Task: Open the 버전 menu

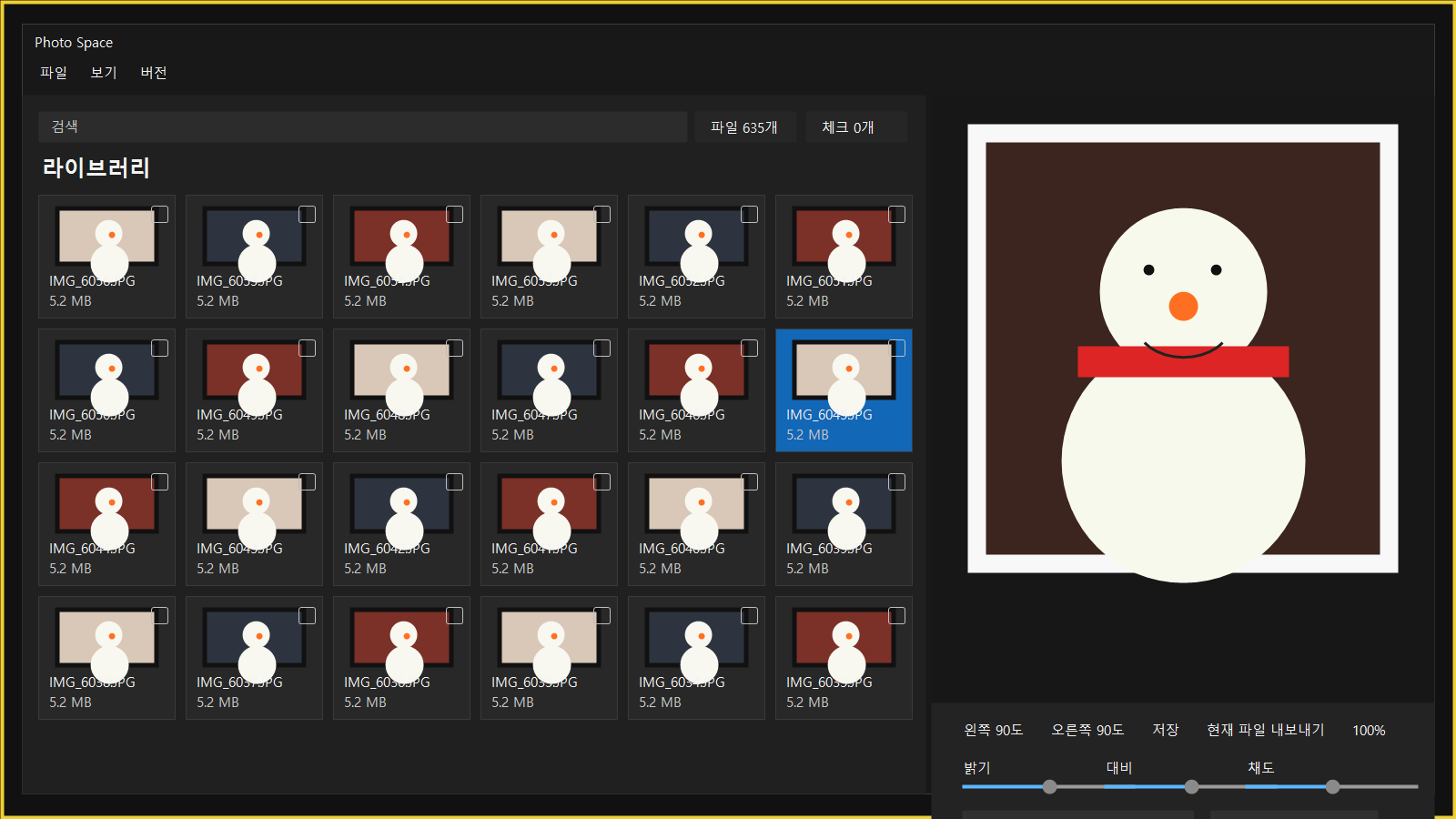Action: pos(154,73)
